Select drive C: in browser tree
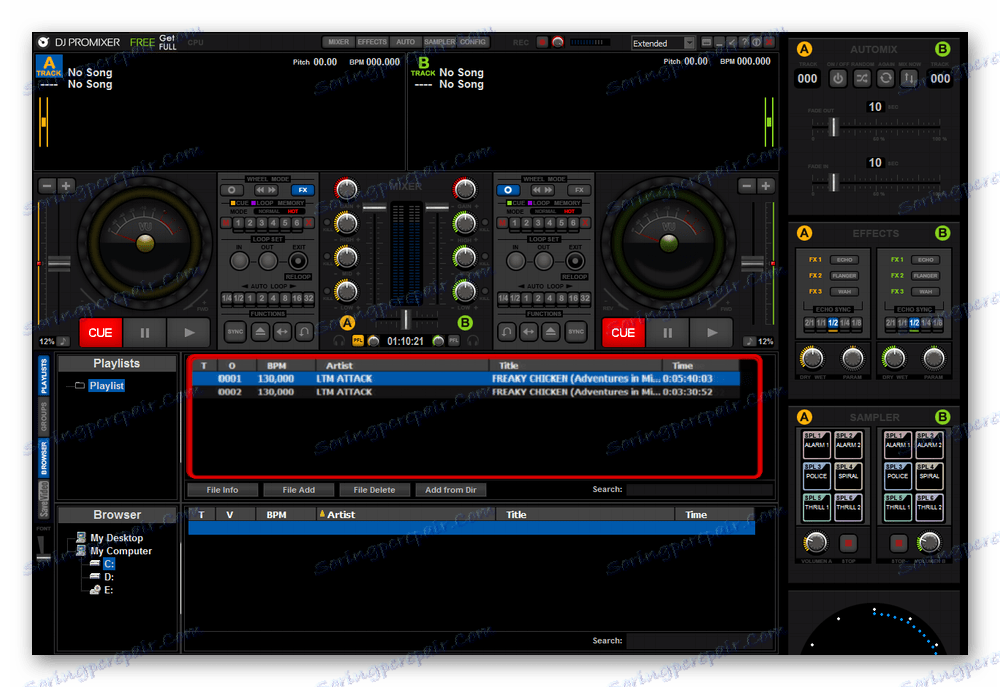 pos(109,564)
